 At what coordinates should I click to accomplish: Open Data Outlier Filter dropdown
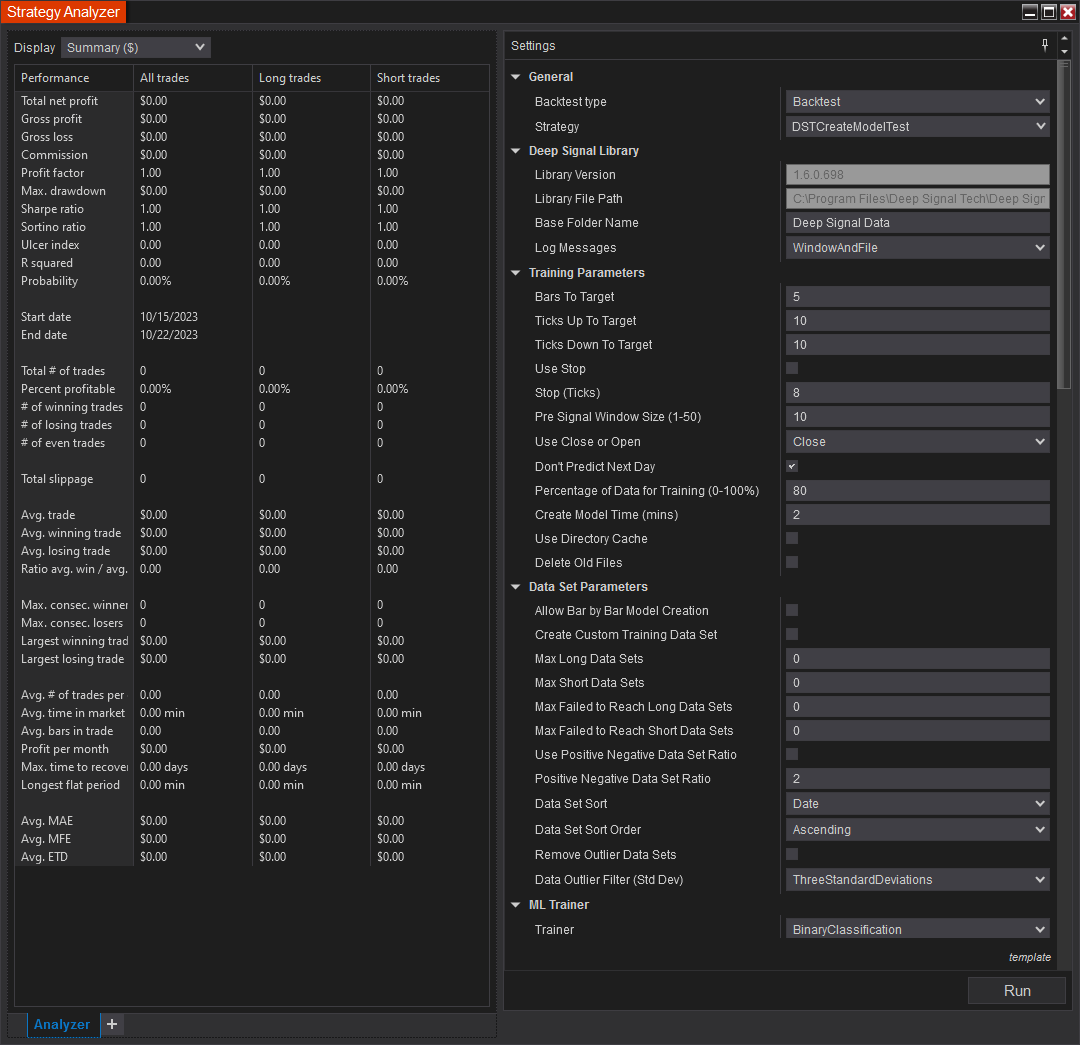[917, 880]
